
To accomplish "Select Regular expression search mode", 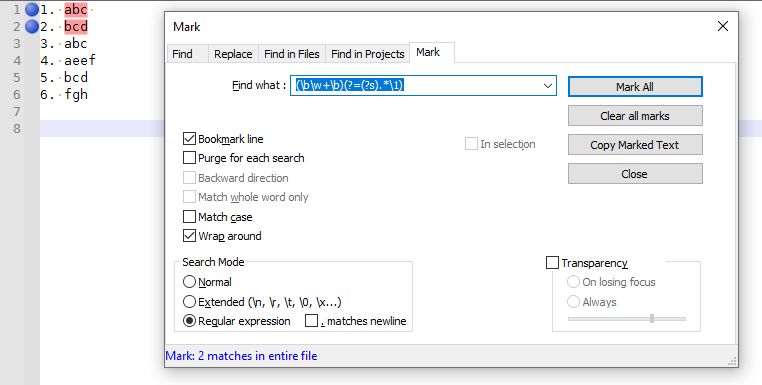I will [189, 321].
